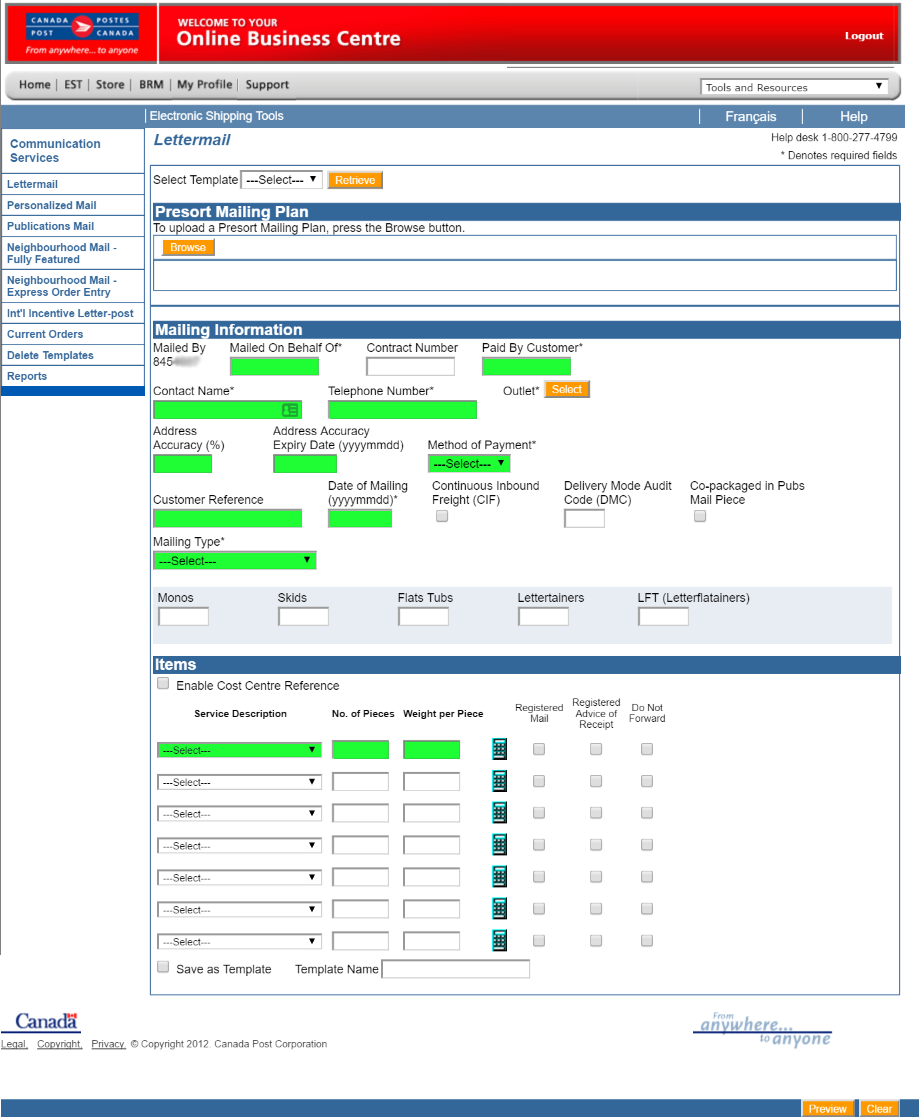Select Personalized Mail in the sidebar
This screenshot has height=1117, width=919.
pos(73,205)
